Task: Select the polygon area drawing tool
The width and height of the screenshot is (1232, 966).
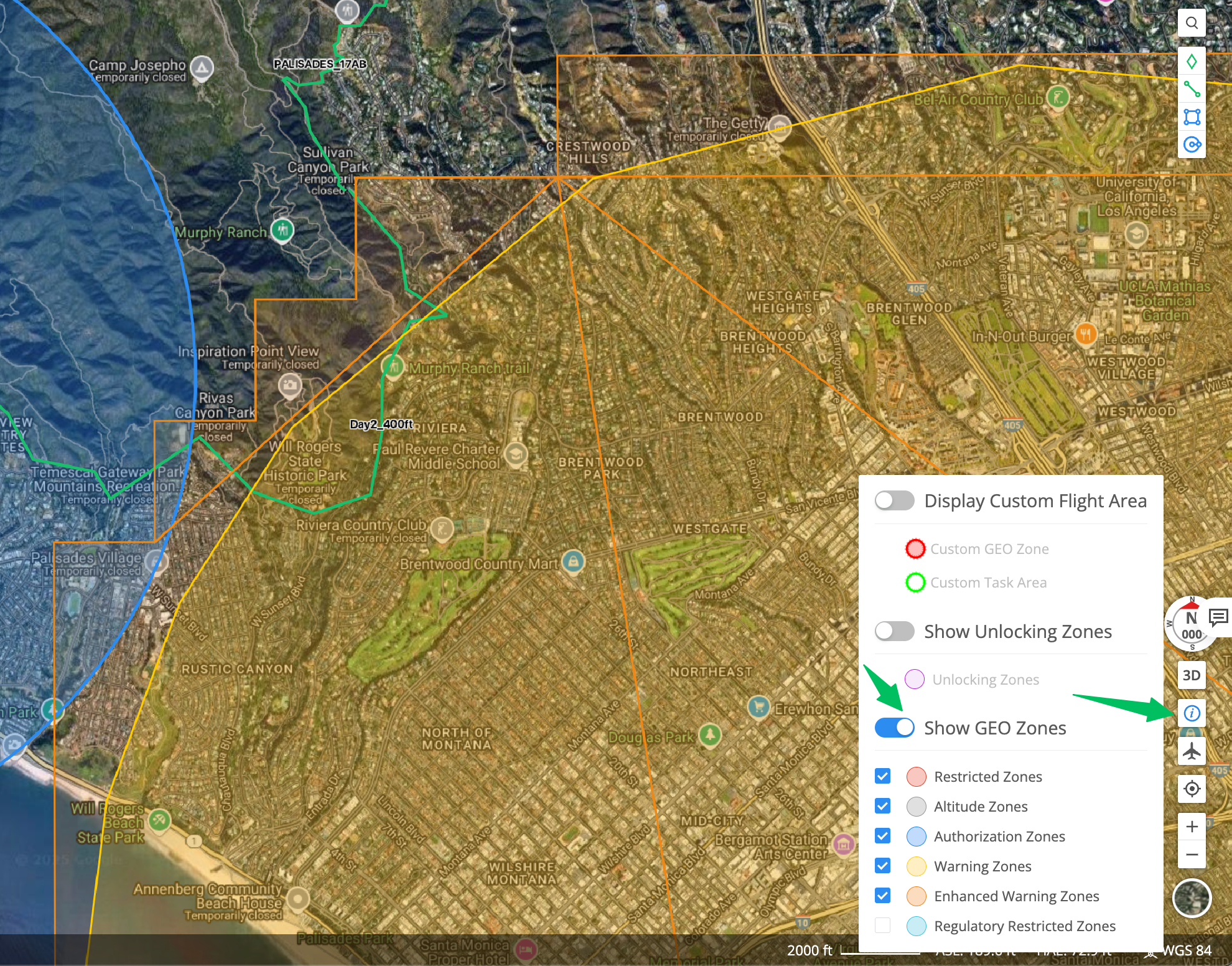Action: point(1192,117)
